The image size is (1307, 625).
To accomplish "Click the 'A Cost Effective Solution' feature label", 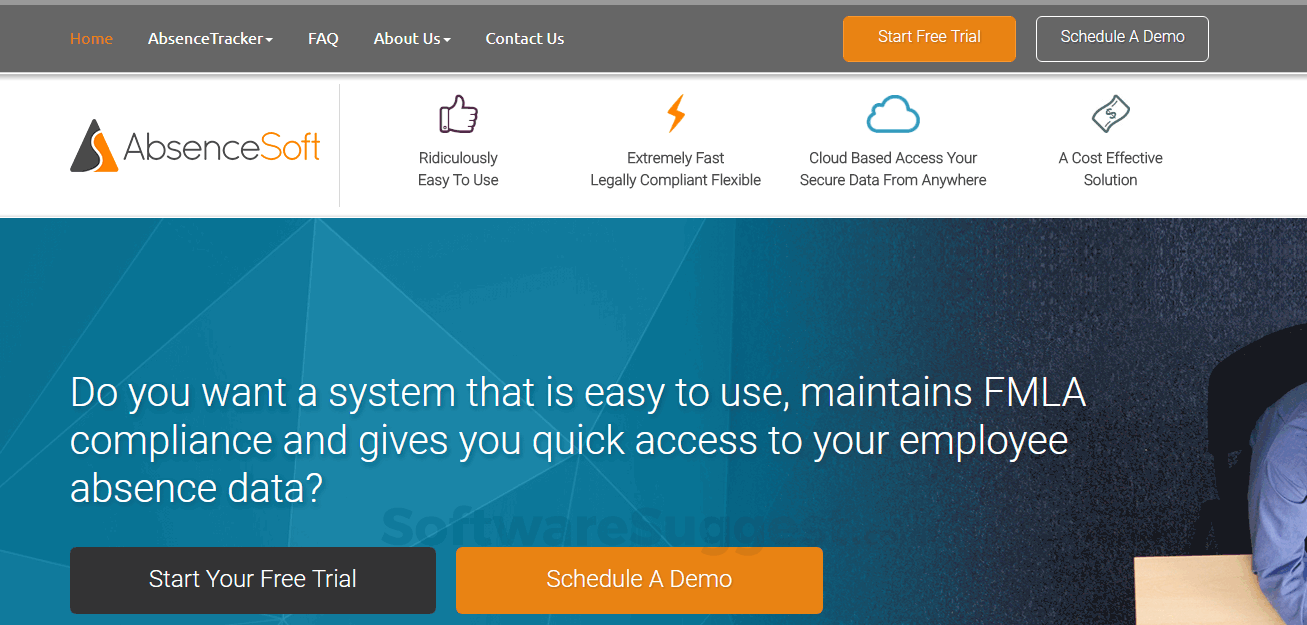I will (x=1110, y=168).
